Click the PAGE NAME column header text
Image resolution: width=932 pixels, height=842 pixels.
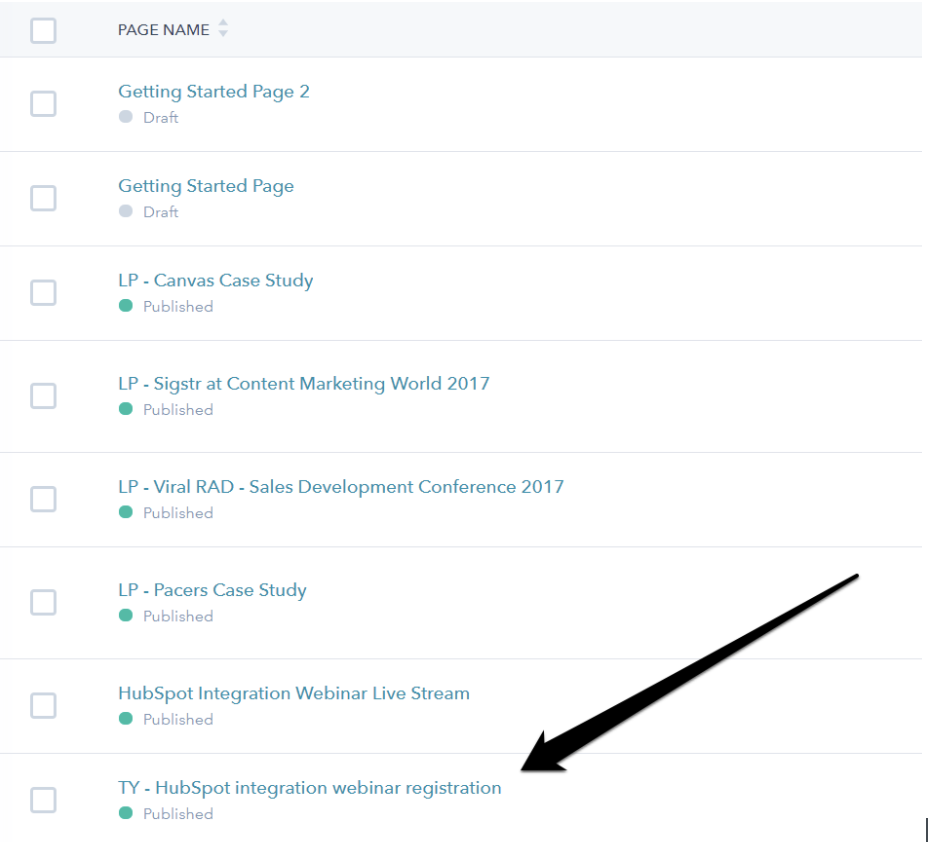point(163,30)
